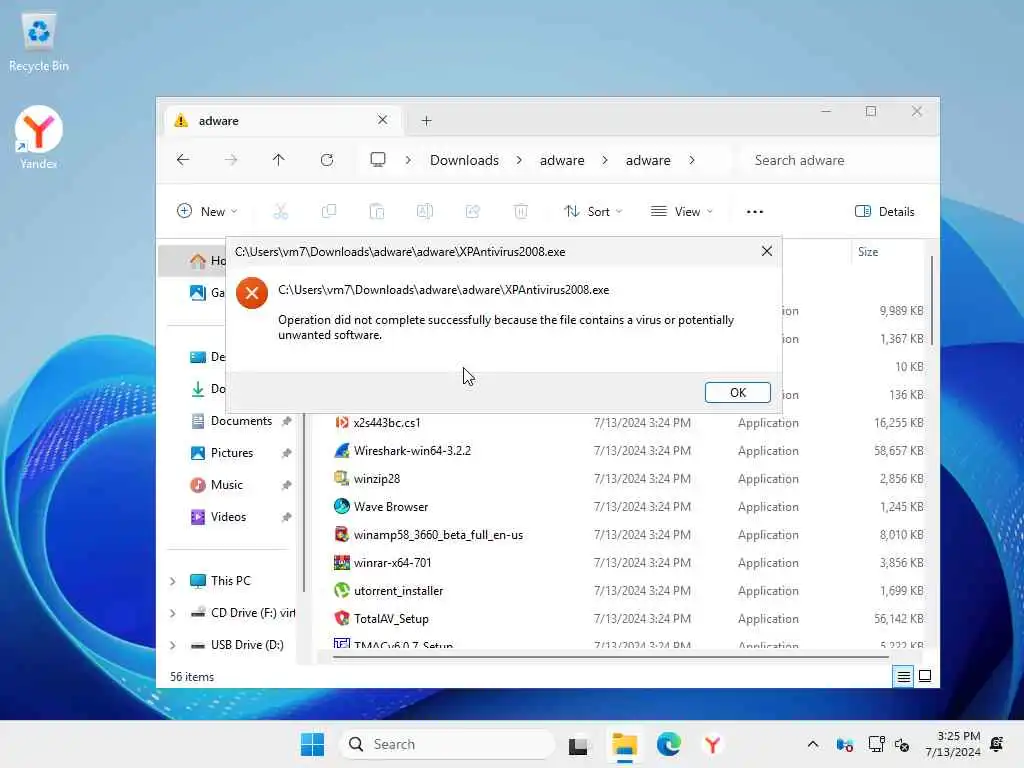Open the View dropdown
The width and height of the screenshot is (1024, 768).
pyautogui.click(x=682, y=211)
